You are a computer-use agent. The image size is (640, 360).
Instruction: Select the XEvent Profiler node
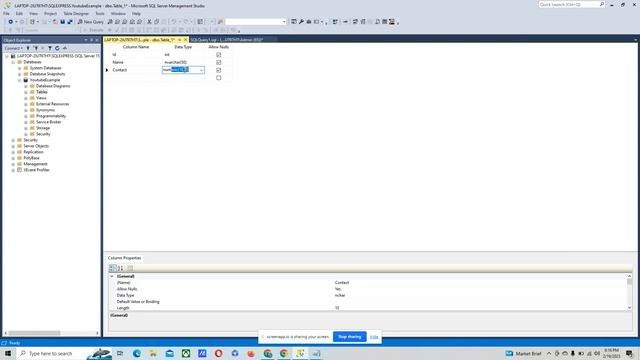(x=36, y=170)
